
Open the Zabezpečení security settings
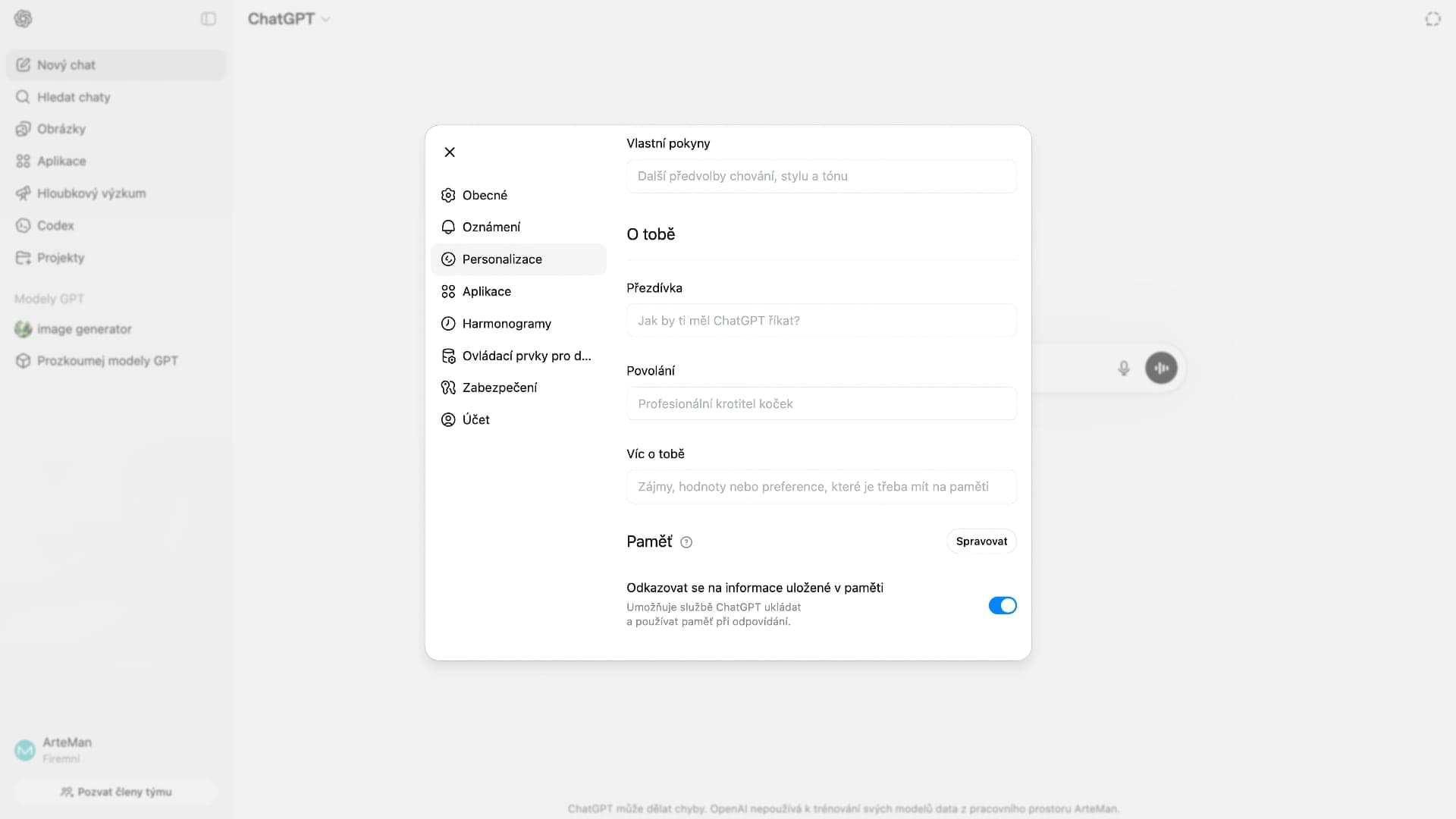tap(499, 388)
